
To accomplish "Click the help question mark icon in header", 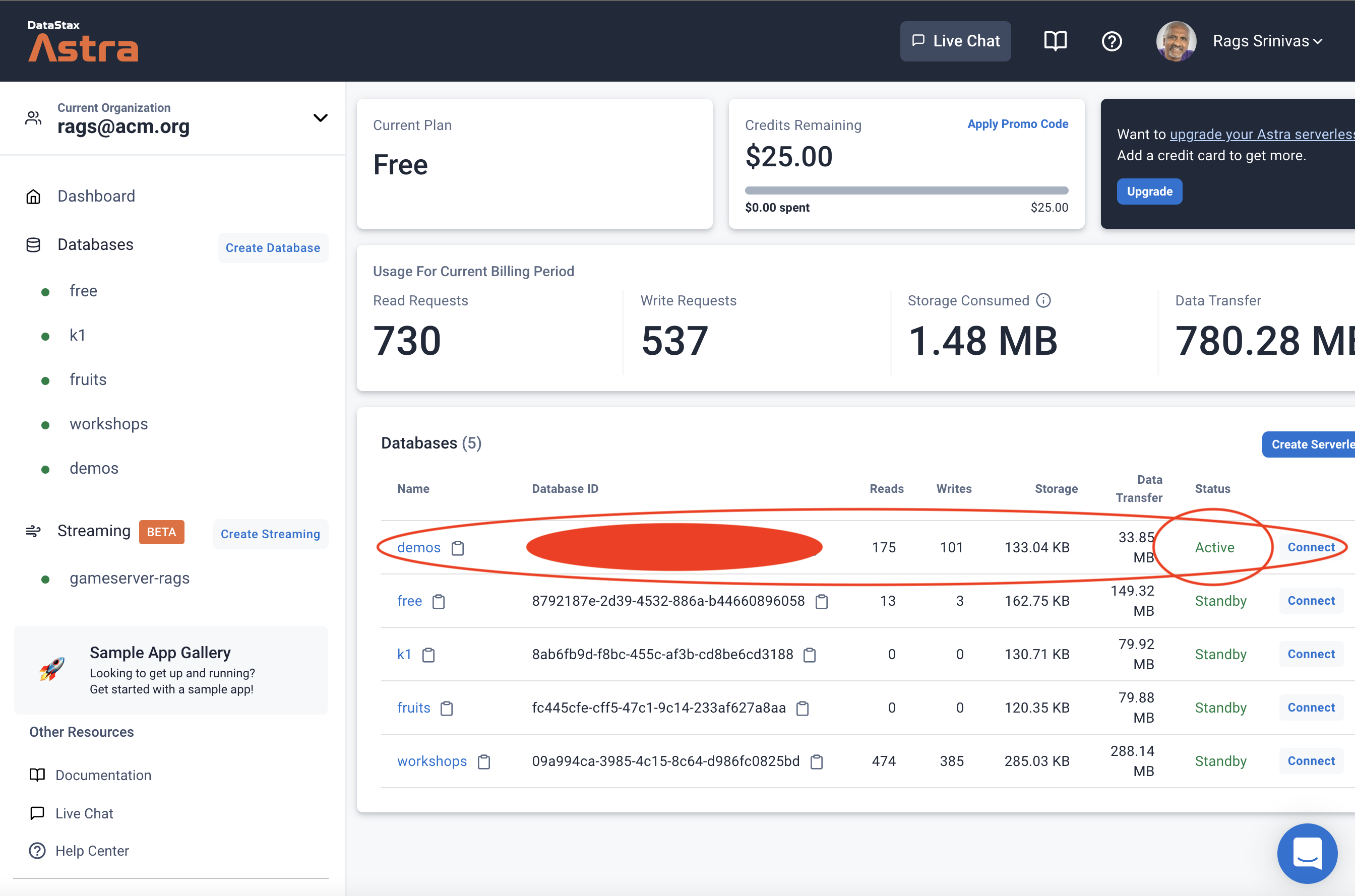I will [x=1112, y=41].
